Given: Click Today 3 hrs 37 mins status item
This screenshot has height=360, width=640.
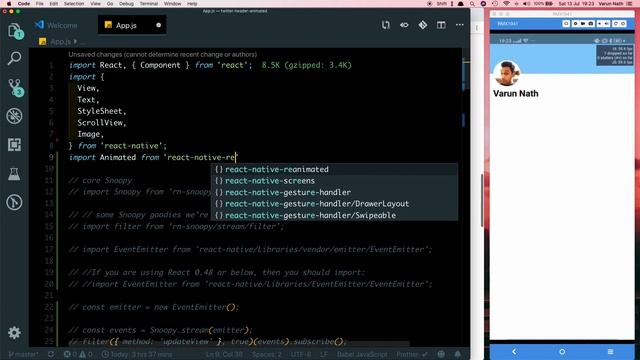Looking at the screenshot, I should (x=137, y=354).
